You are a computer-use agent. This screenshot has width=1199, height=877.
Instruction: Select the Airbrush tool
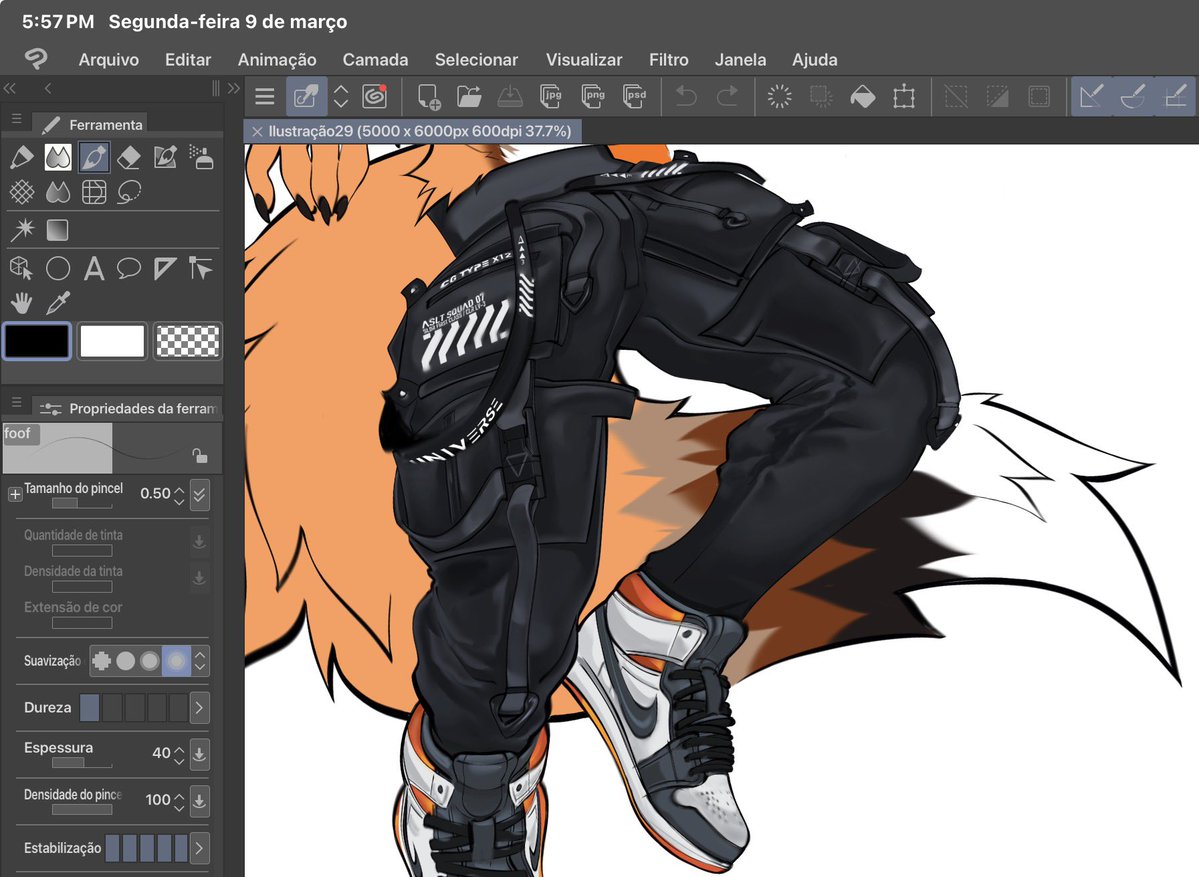[x=203, y=158]
